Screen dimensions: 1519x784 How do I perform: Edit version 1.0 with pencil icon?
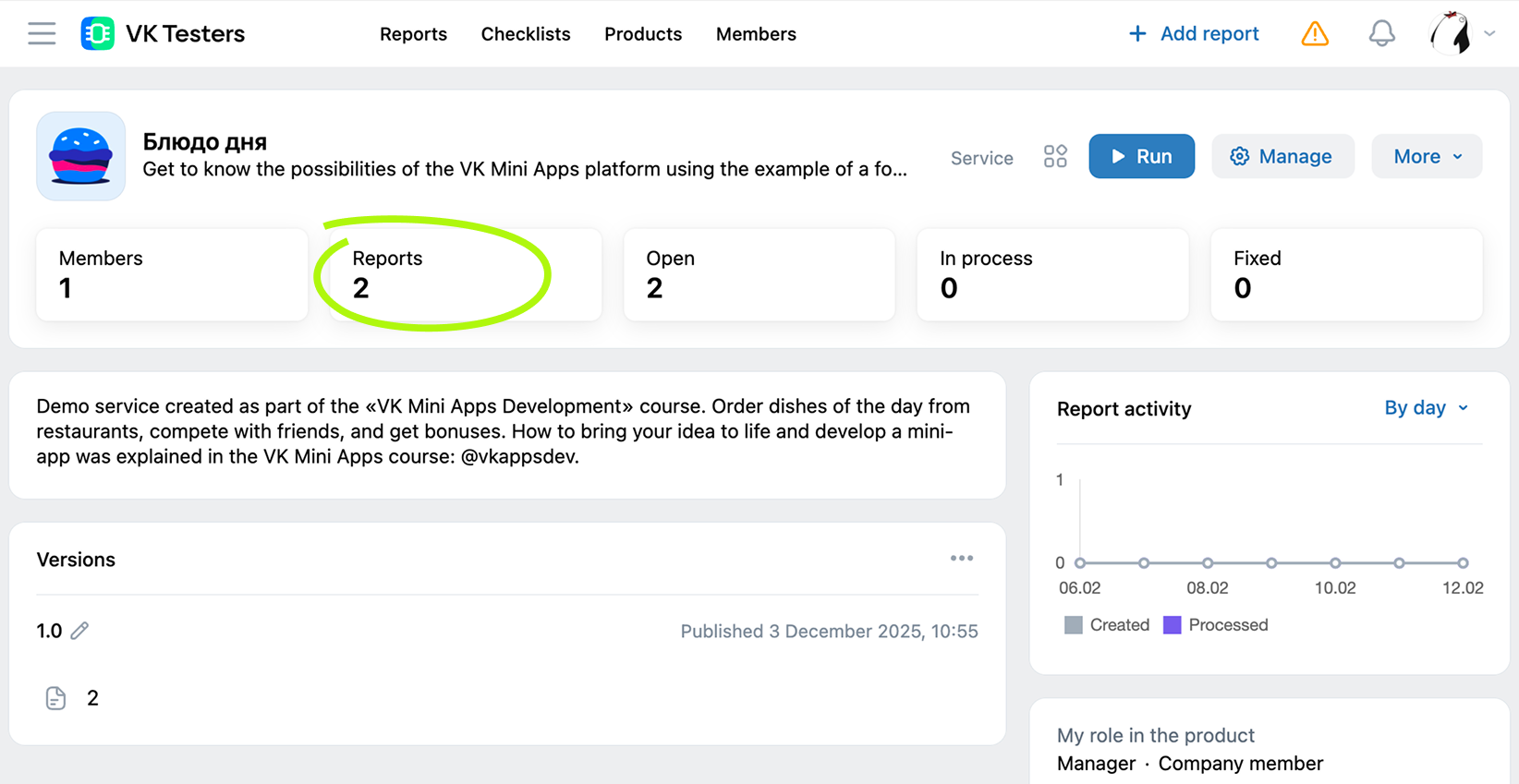pyautogui.click(x=79, y=631)
